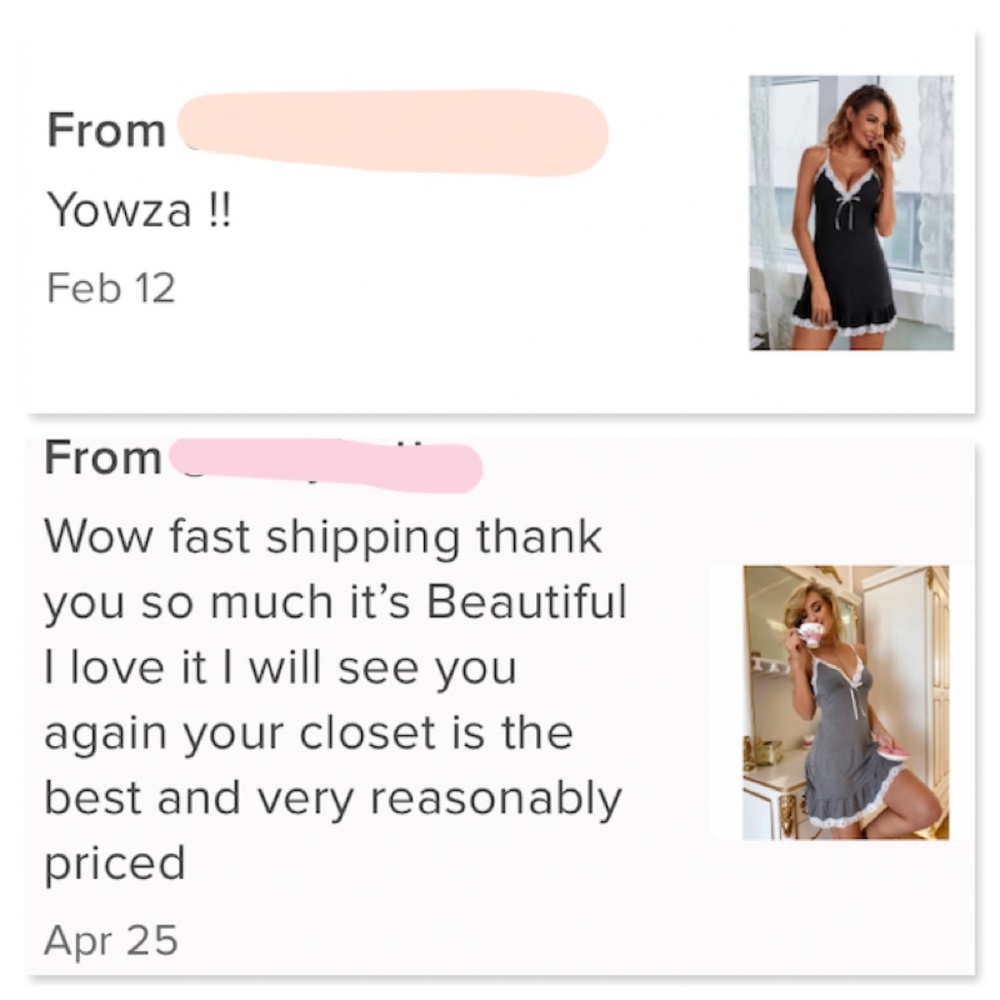1000x1000 pixels.
Task: Open the gray nightdress product thumbnail
Action: (846, 702)
